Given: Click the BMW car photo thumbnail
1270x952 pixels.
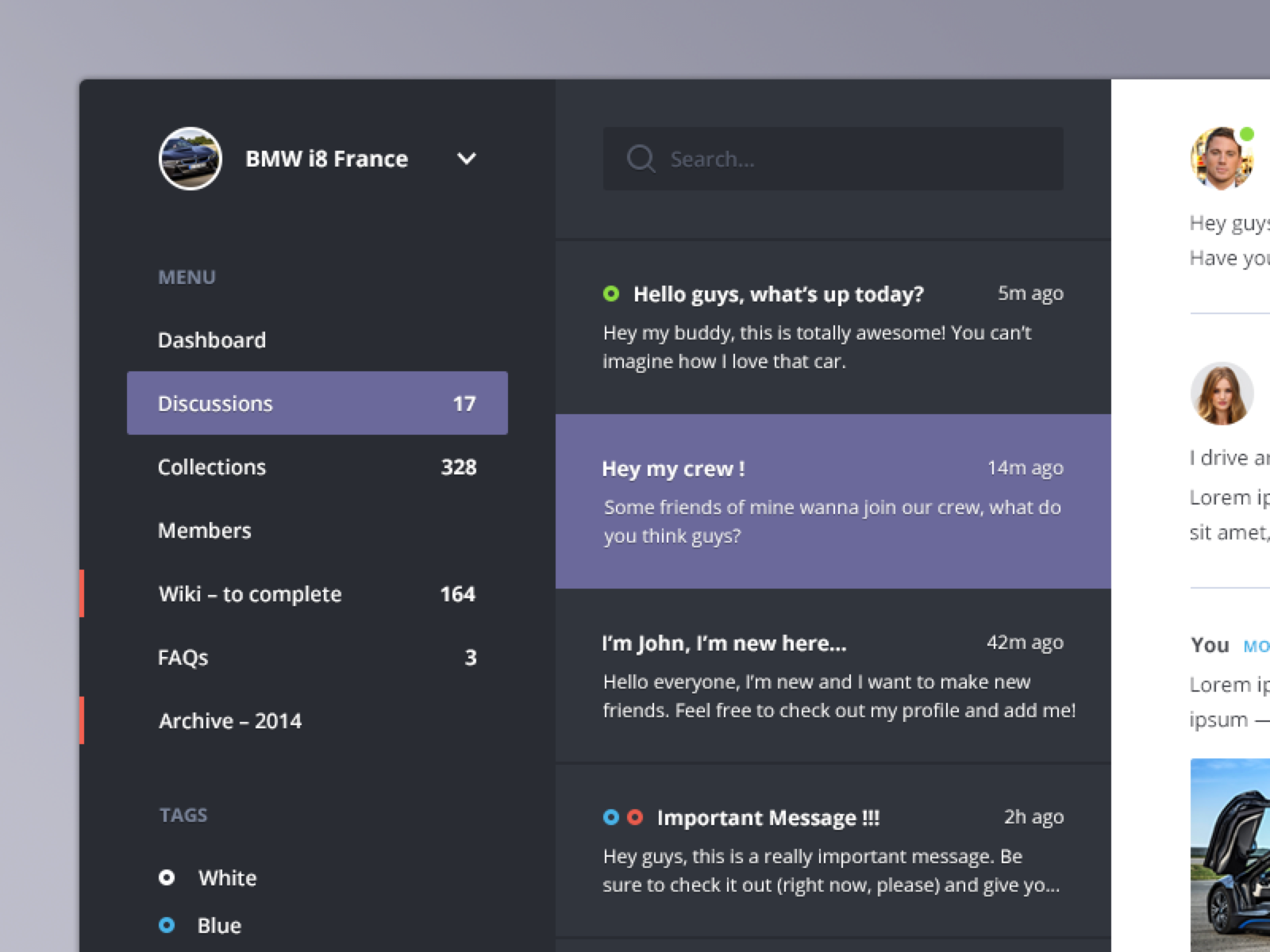Looking at the screenshot, I should pos(1230,857).
